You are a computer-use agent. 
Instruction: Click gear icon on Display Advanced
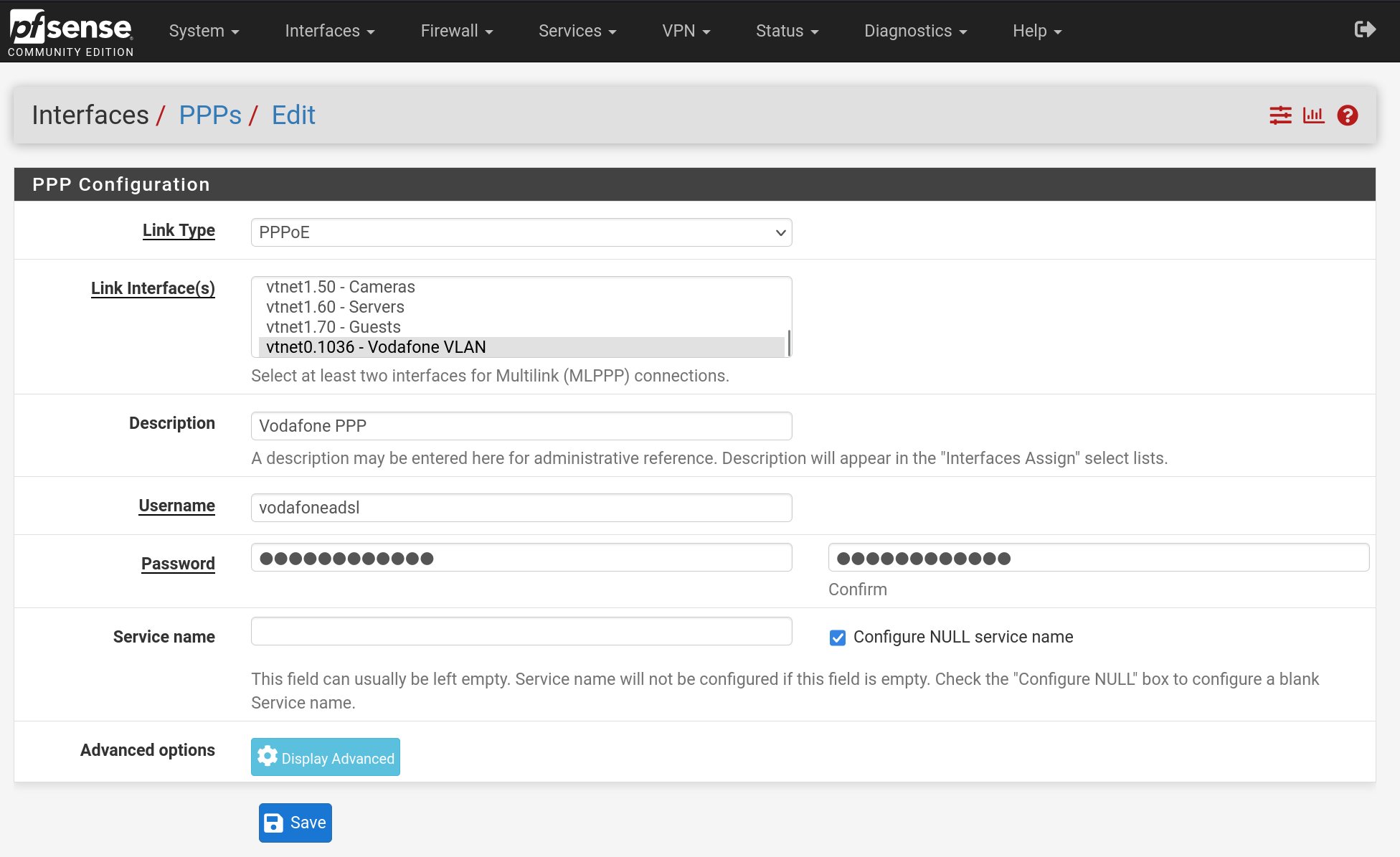[x=268, y=757]
